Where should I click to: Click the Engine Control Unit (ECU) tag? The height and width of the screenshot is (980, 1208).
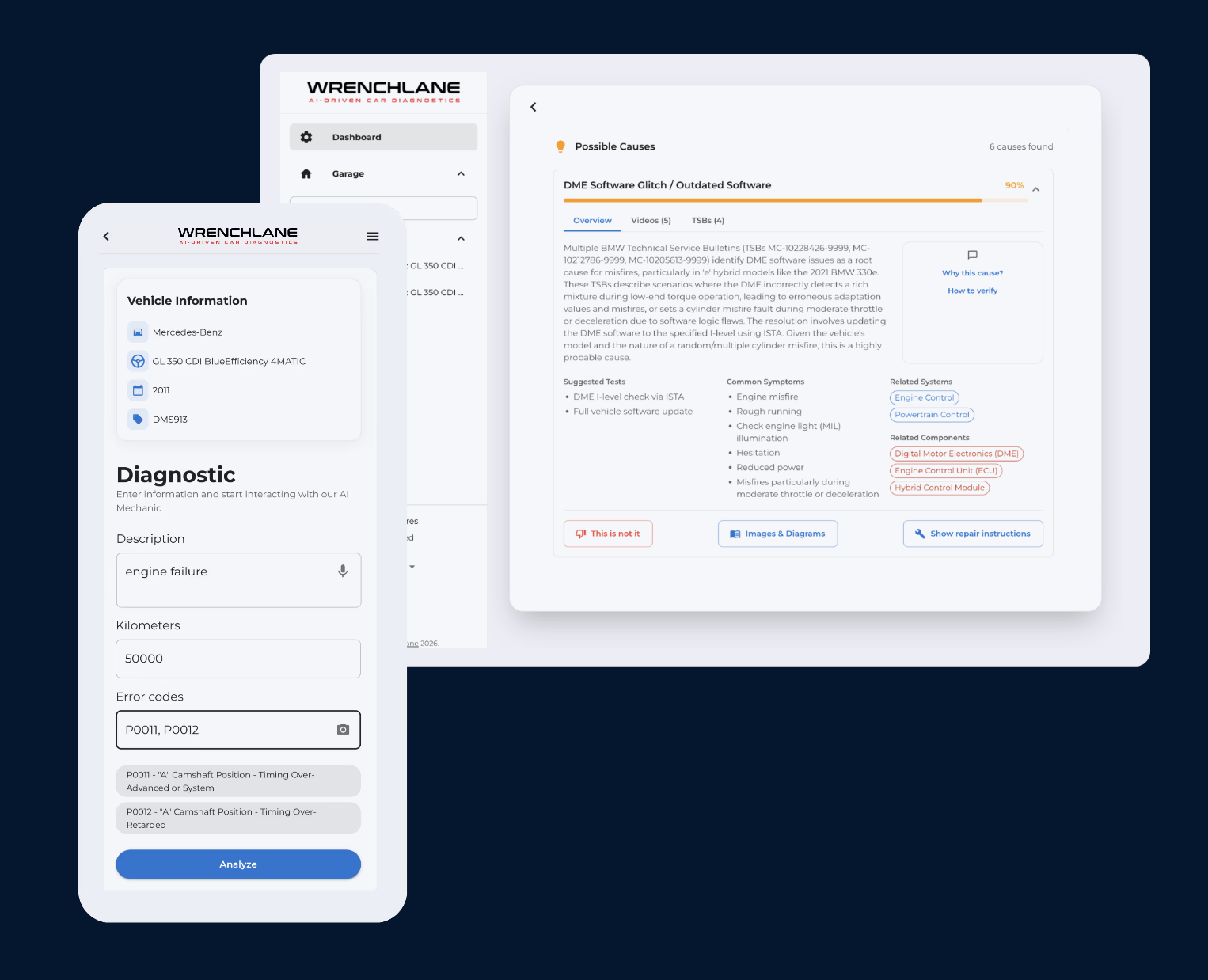[946, 470]
